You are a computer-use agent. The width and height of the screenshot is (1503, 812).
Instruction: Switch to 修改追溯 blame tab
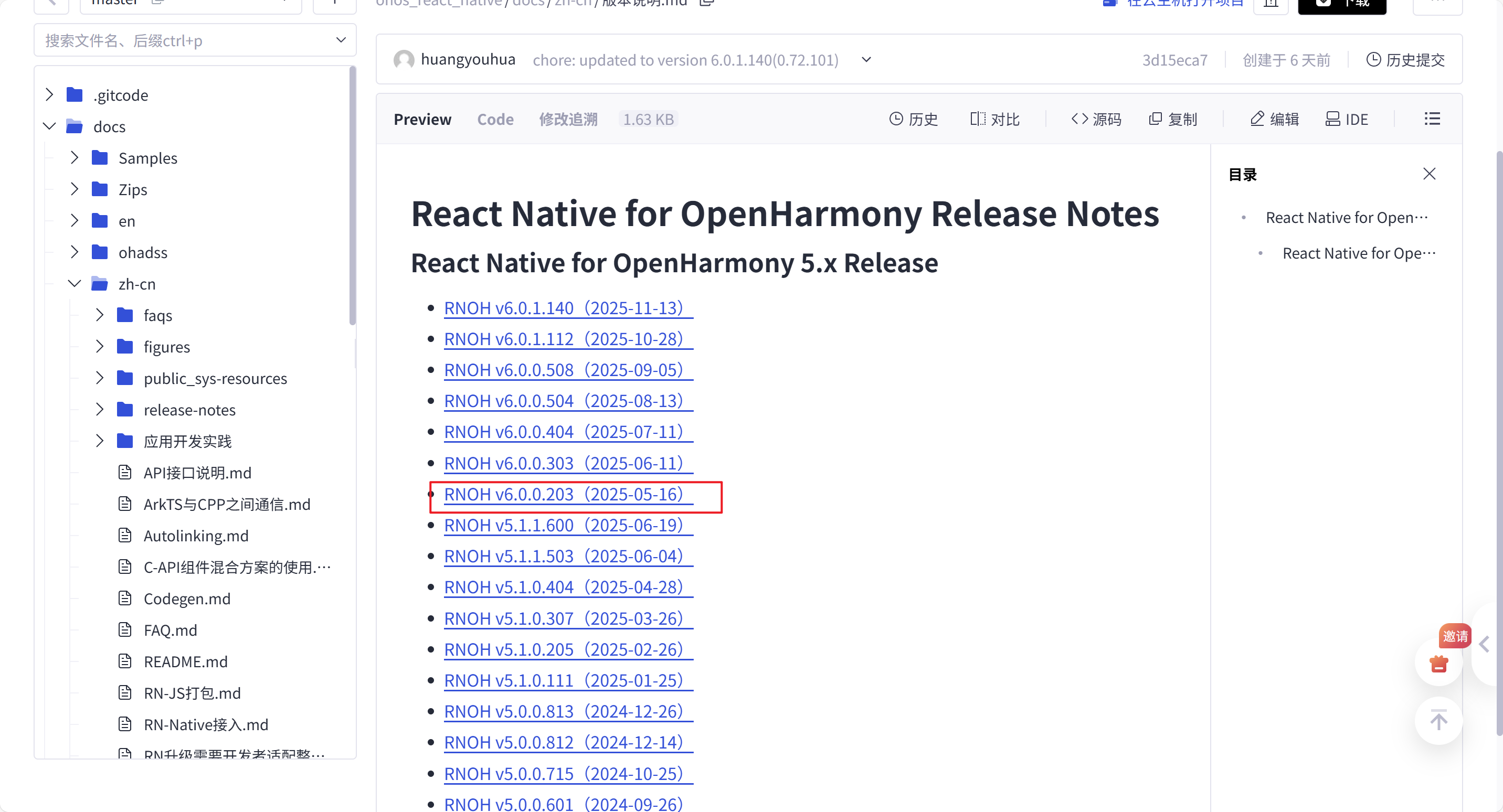coord(568,119)
